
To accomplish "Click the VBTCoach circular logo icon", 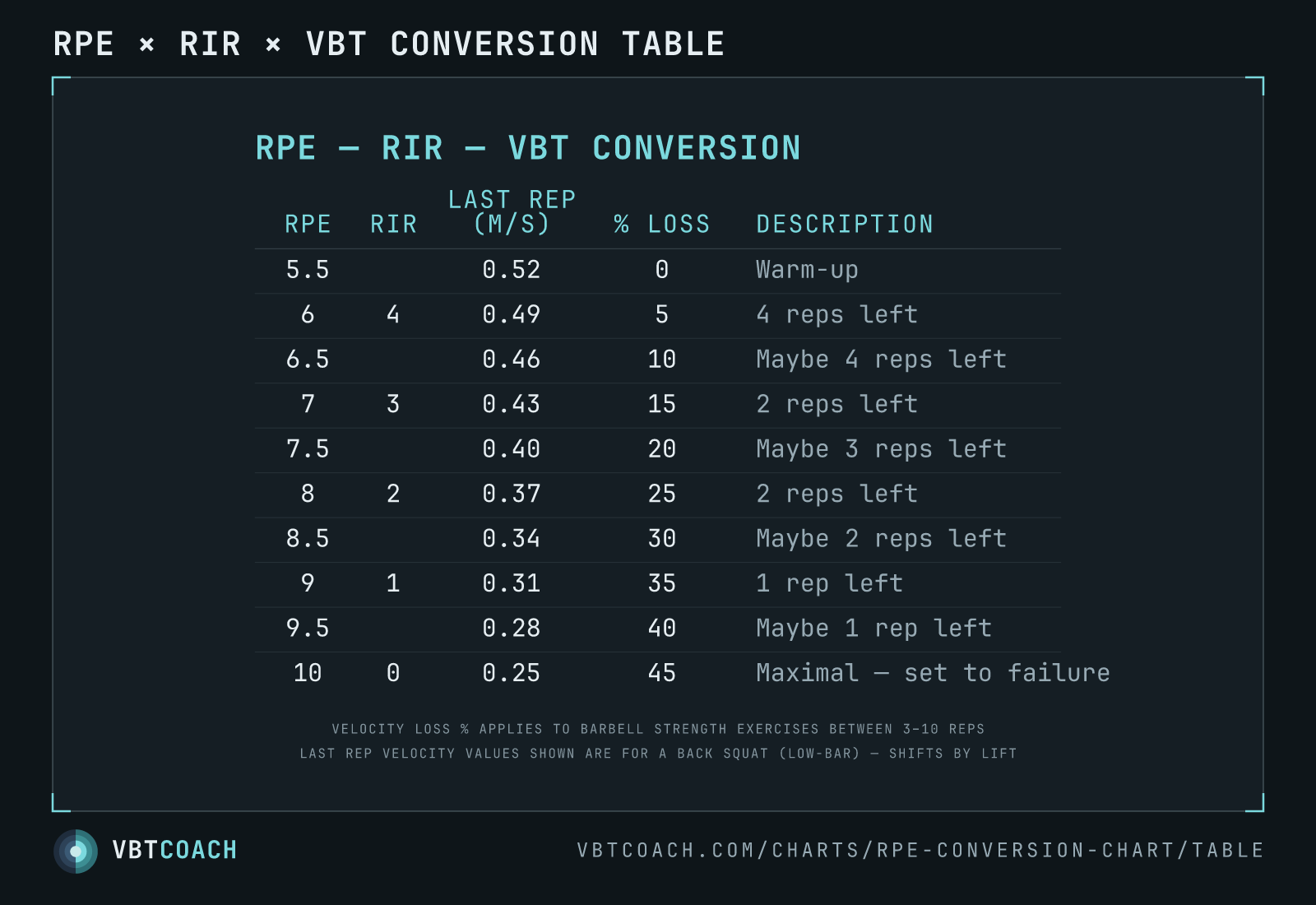I will coord(76,852).
